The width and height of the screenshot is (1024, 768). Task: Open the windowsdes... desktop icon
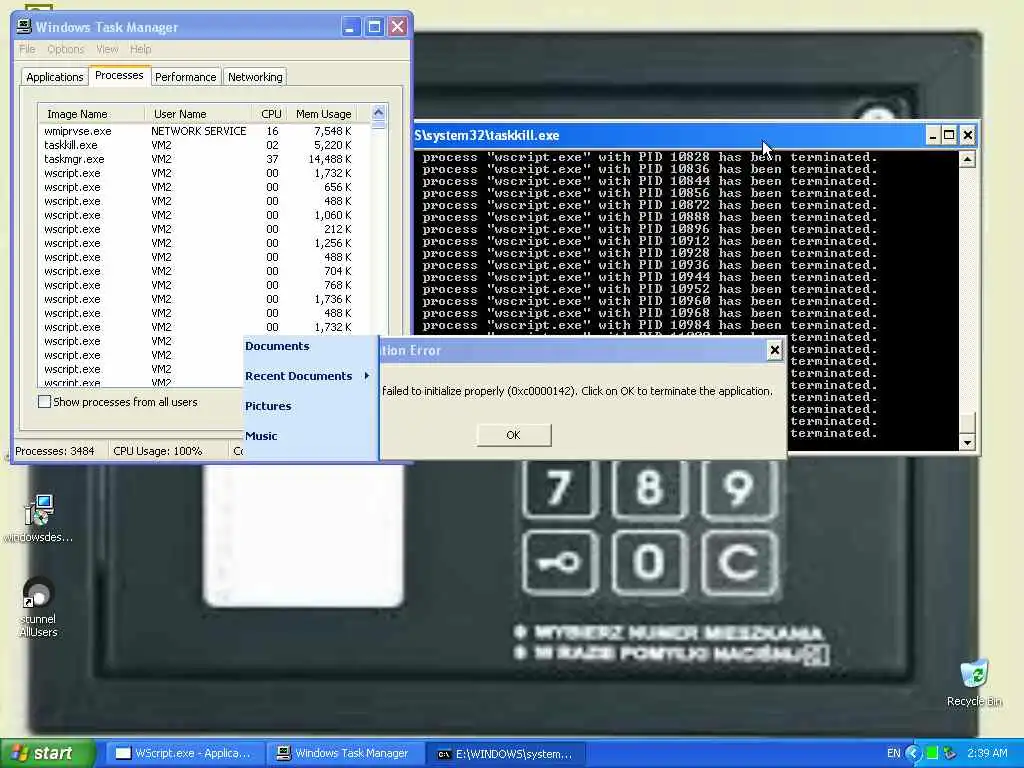coord(38,518)
